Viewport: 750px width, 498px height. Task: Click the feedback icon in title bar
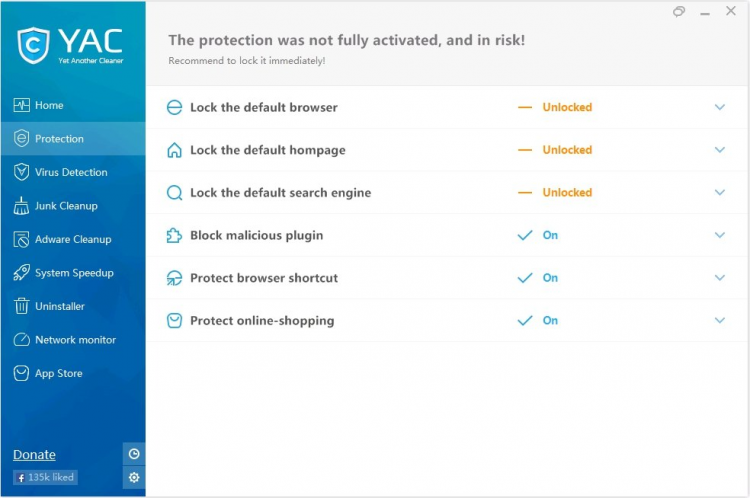(679, 12)
